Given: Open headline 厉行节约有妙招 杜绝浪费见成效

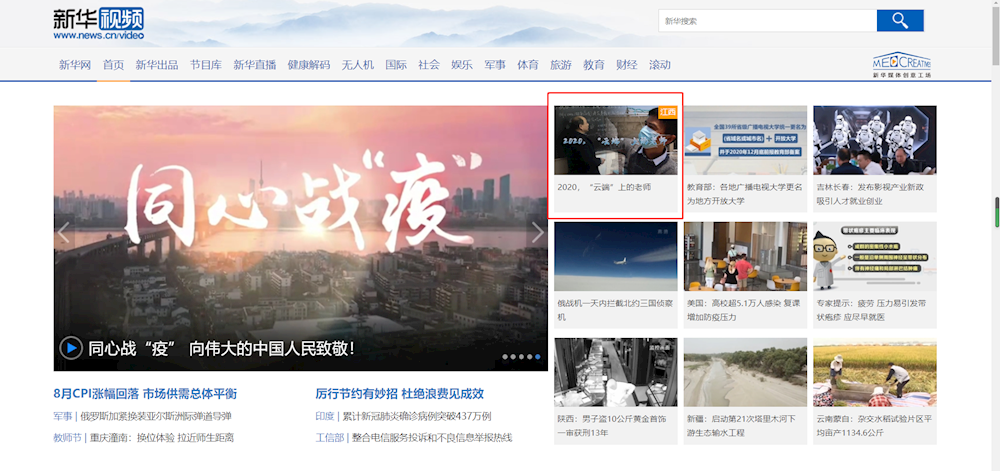Looking at the screenshot, I should coord(399,394).
